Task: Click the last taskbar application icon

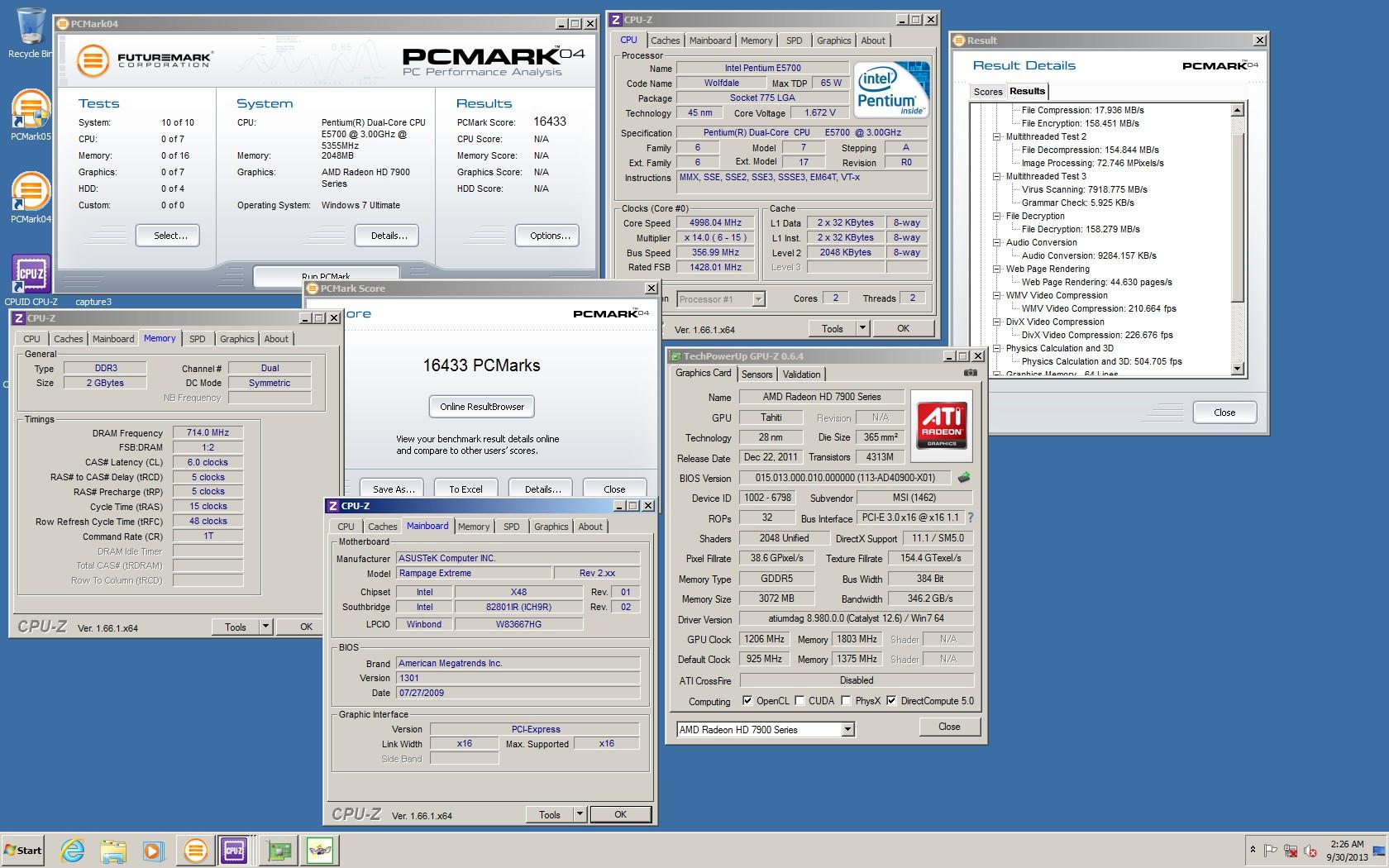Action: click(x=320, y=850)
